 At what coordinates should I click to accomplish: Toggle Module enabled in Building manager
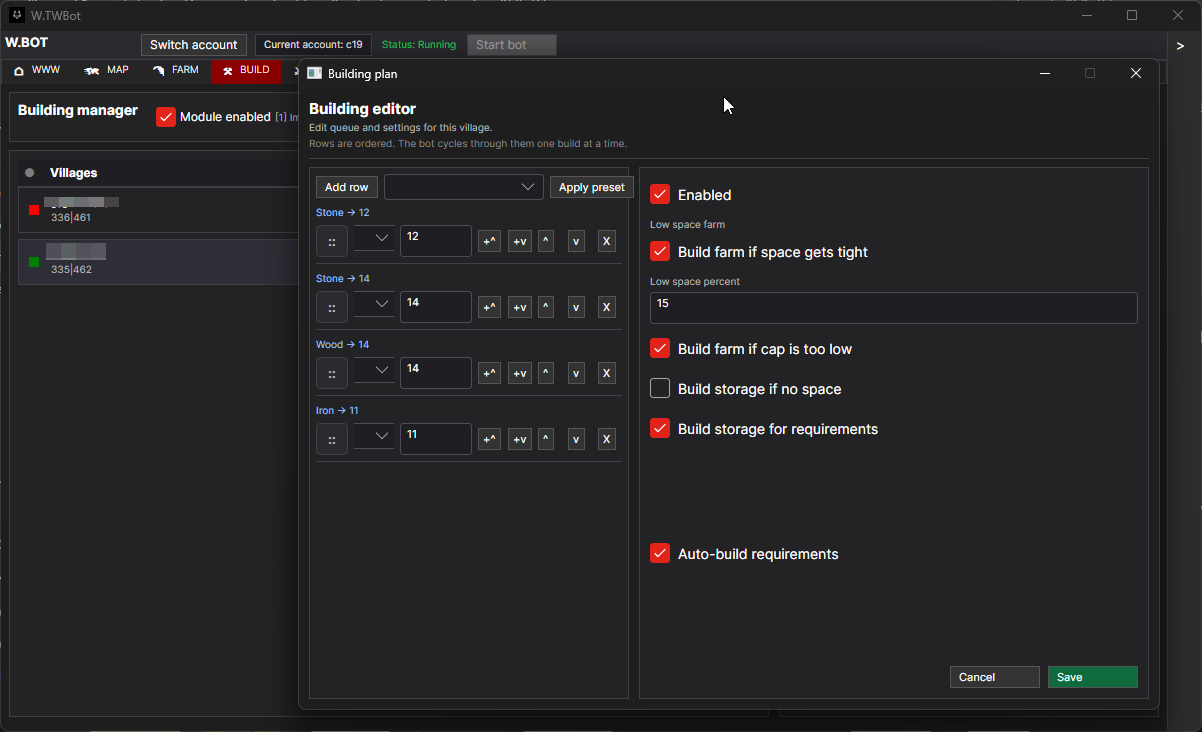pyautogui.click(x=166, y=117)
